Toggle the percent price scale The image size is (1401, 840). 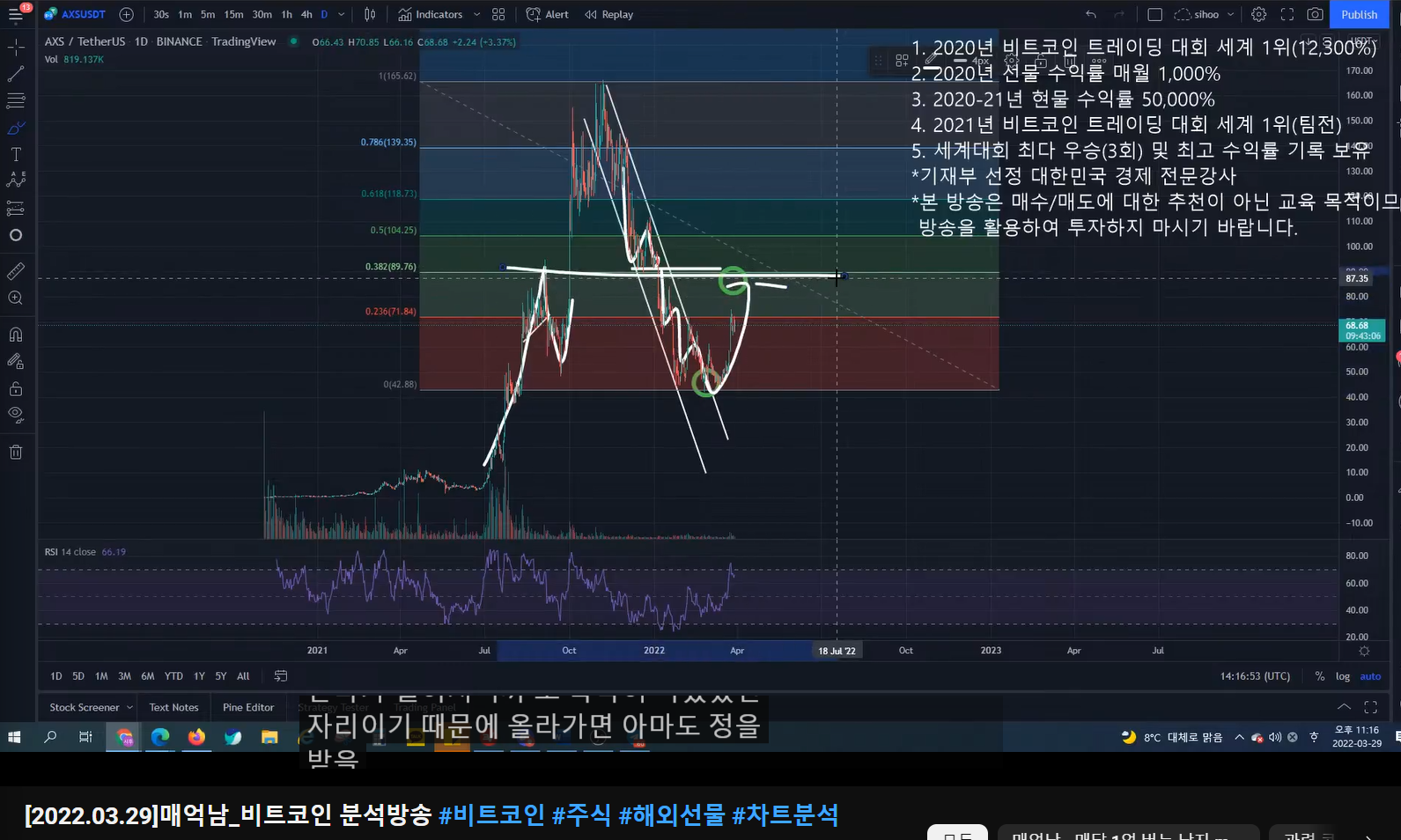click(1319, 676)
